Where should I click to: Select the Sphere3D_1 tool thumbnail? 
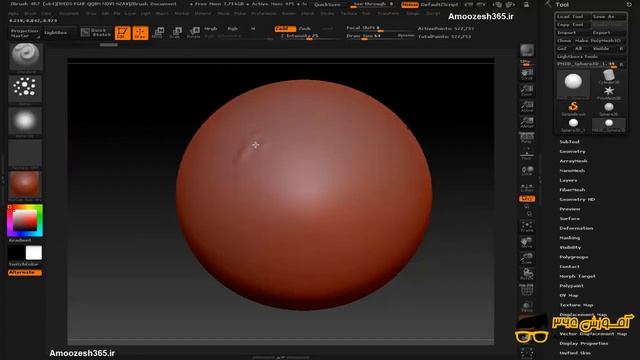tap(573, 124)
